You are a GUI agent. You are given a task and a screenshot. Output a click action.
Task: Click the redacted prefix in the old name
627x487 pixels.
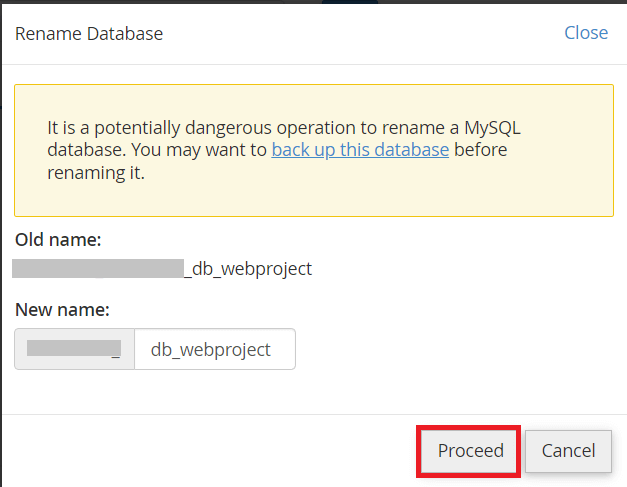[x=98, y=268]
